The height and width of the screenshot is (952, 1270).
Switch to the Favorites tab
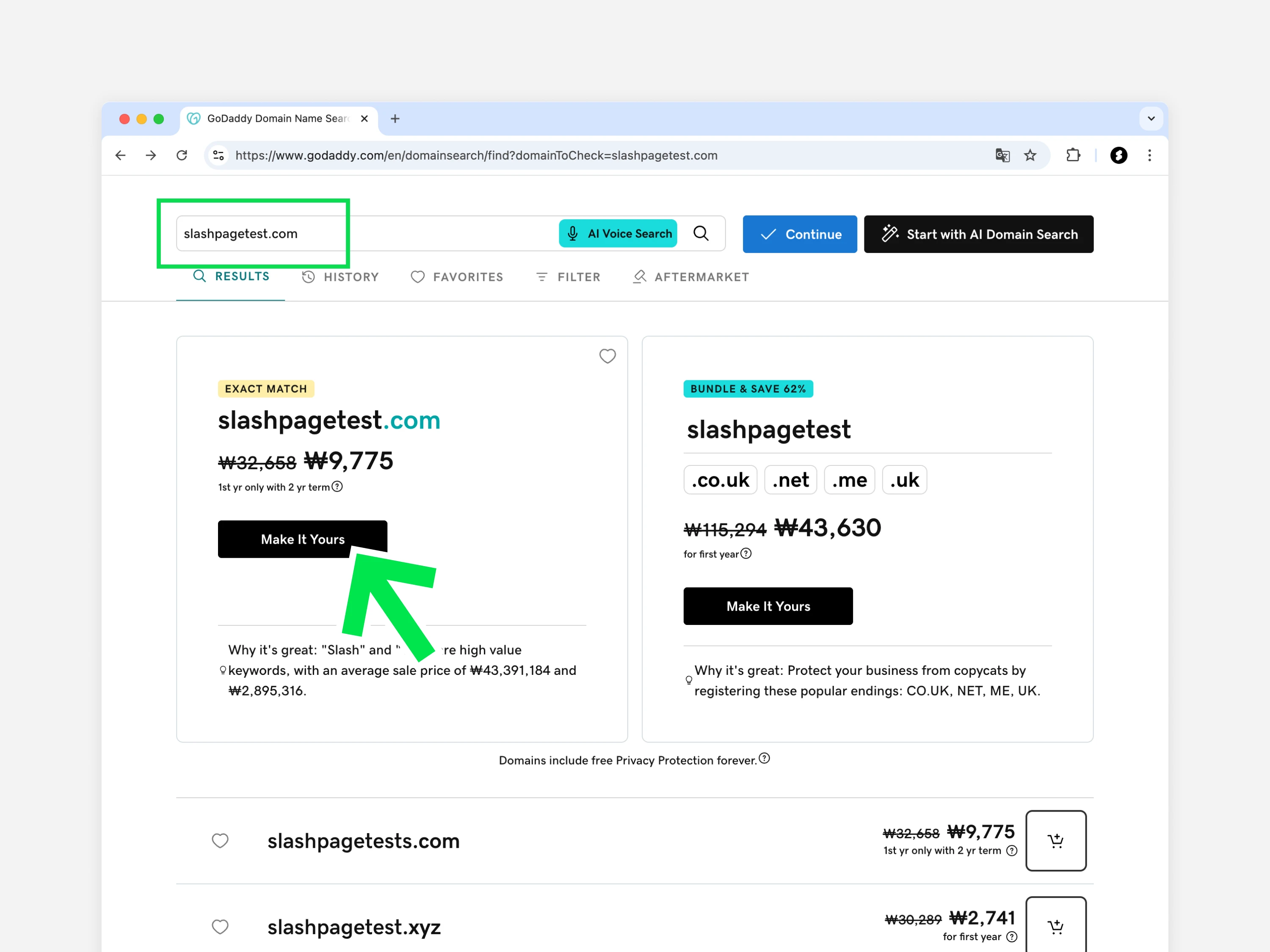(458, 277)
